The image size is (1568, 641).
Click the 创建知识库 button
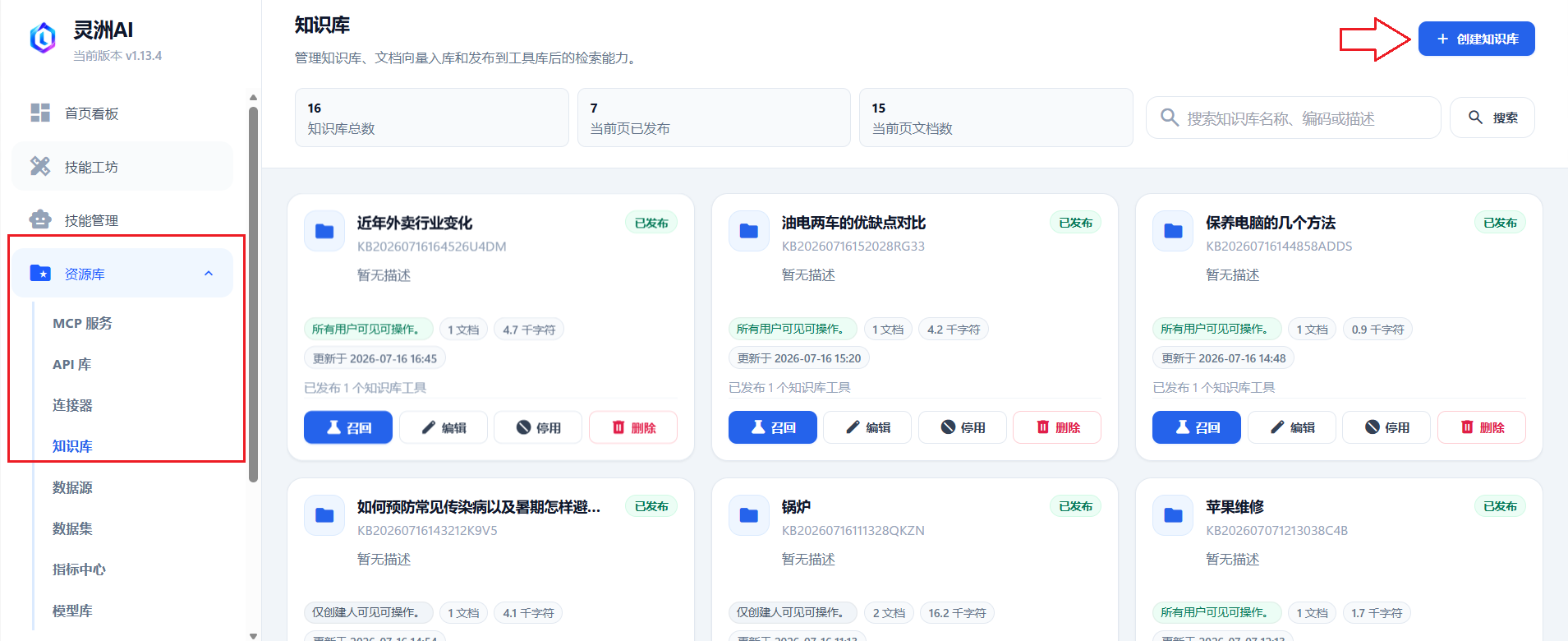point(1476,39)
